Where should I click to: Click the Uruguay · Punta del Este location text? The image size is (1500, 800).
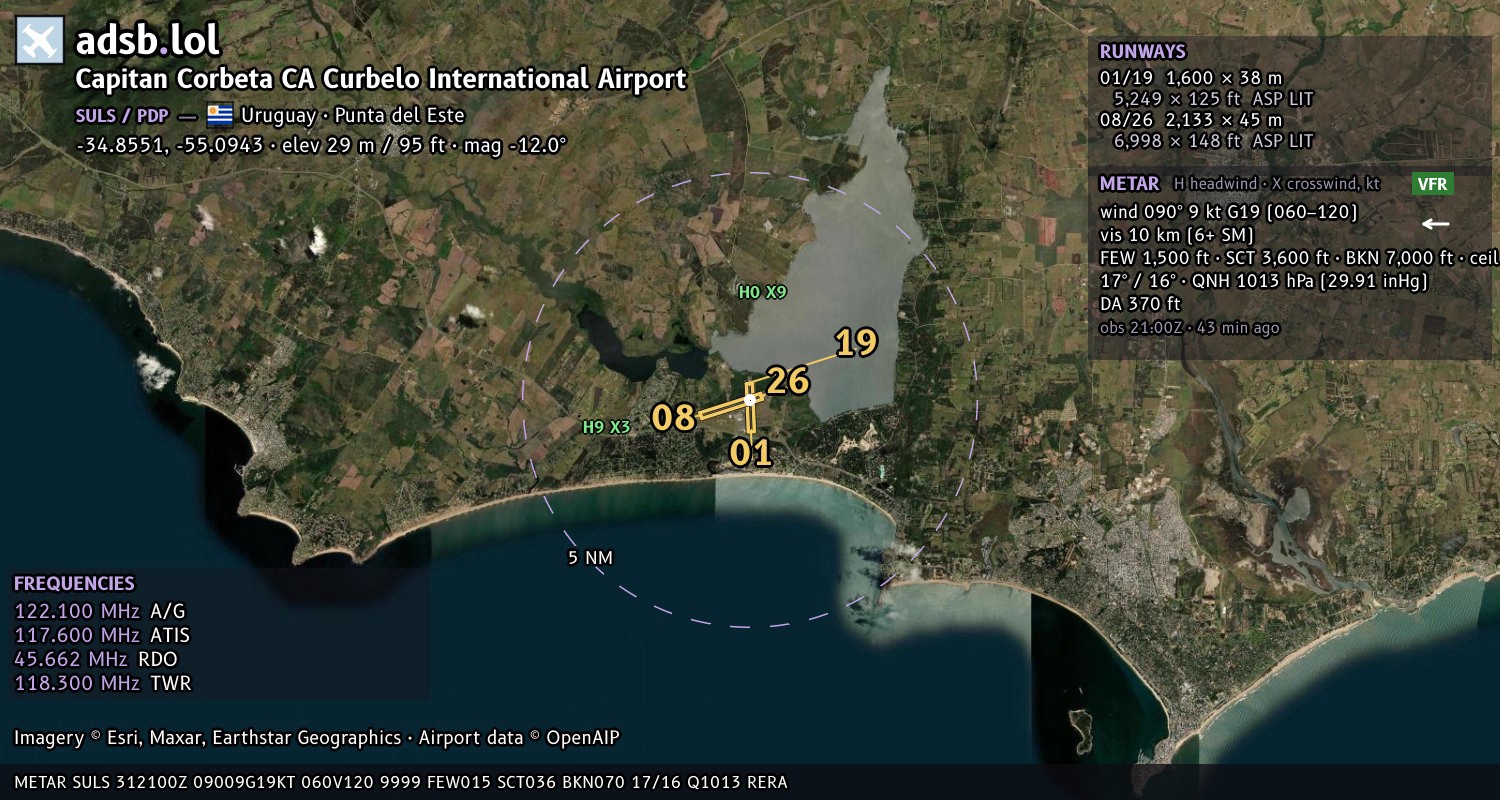coord(353,115)
